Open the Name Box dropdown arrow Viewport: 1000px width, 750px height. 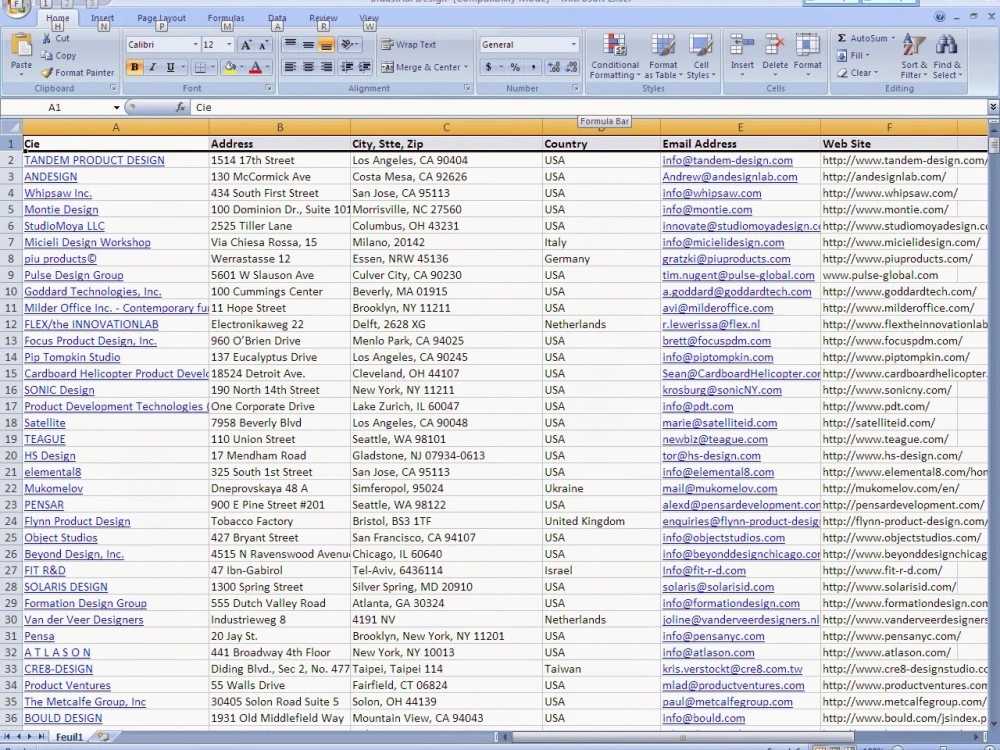coord(116,108)
